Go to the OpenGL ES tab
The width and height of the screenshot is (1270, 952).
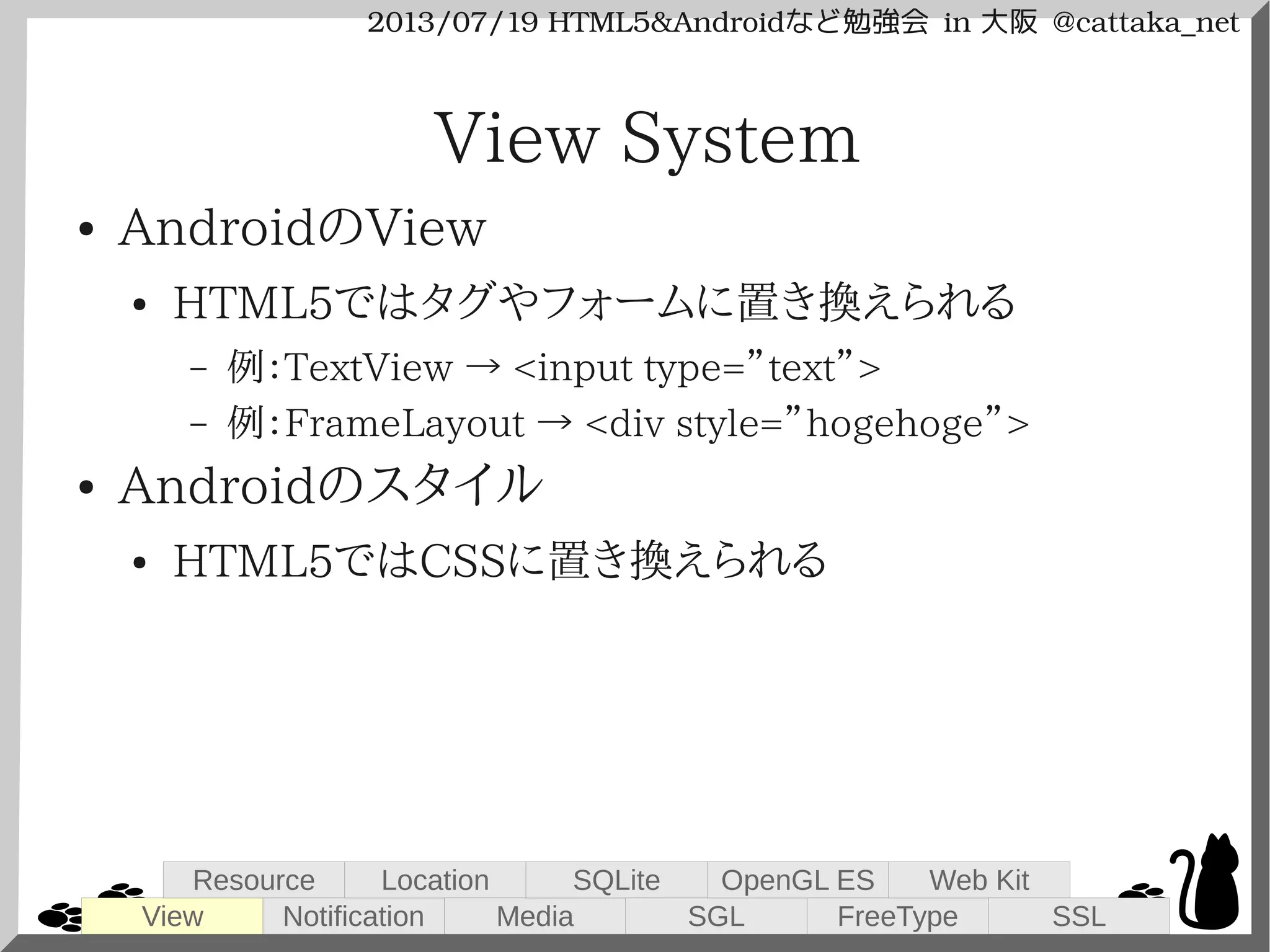(798, 880)
